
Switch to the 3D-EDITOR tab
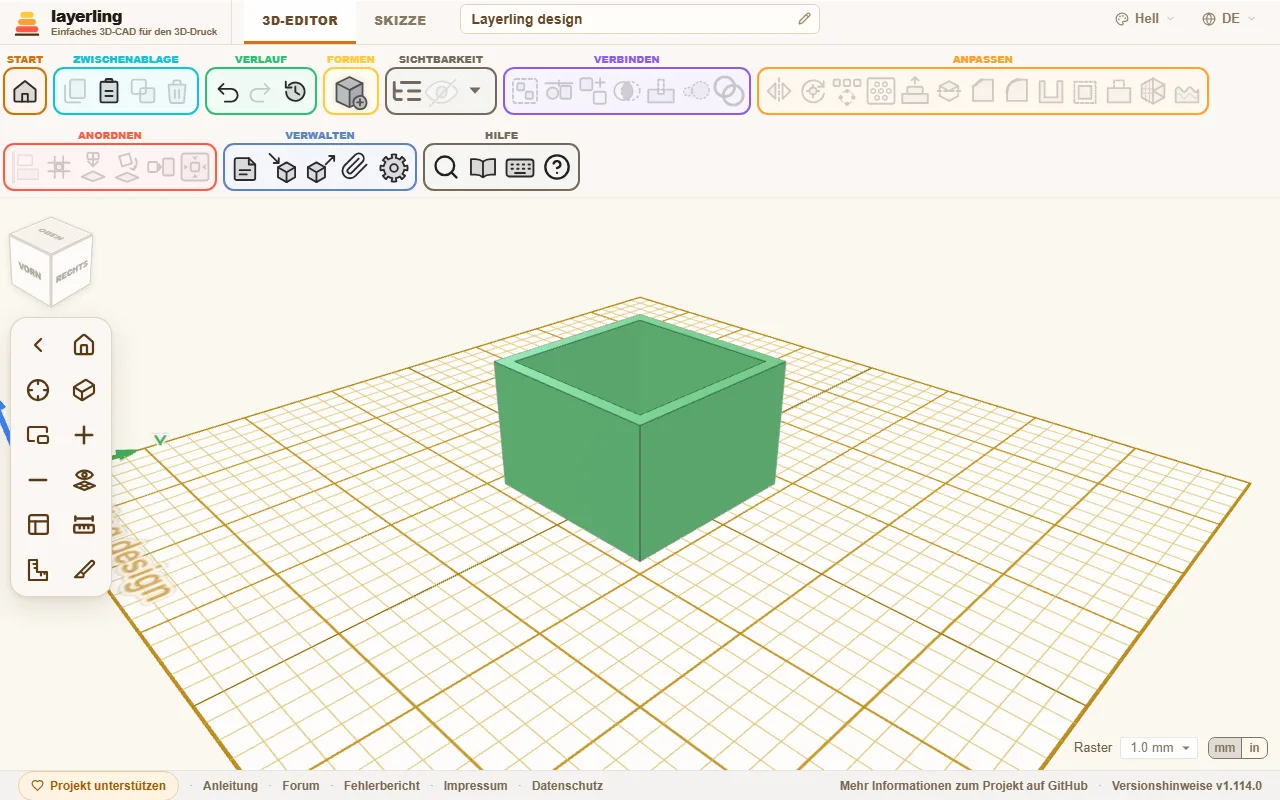coord(300,20)
